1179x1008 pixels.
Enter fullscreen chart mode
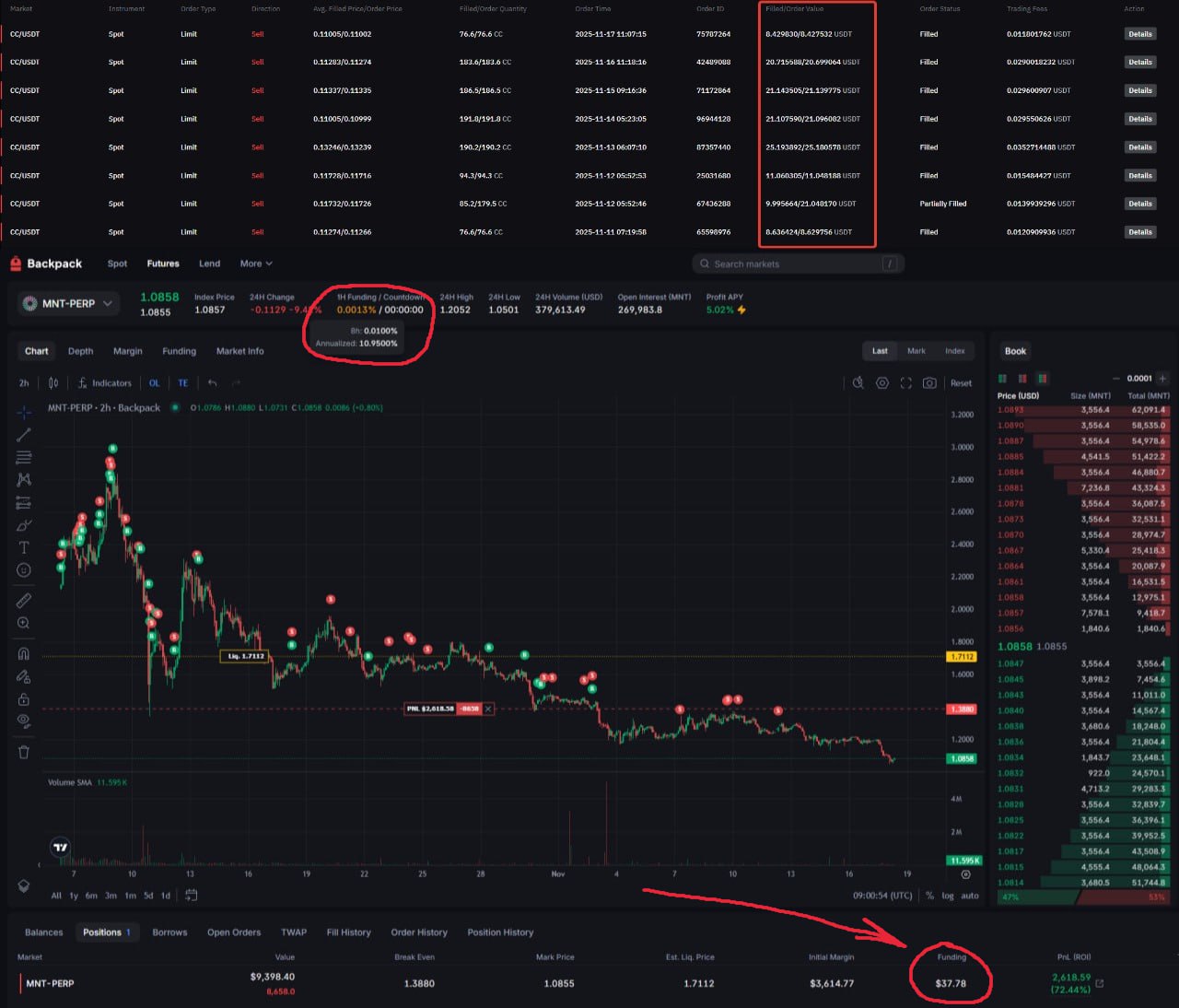[905, 383]
